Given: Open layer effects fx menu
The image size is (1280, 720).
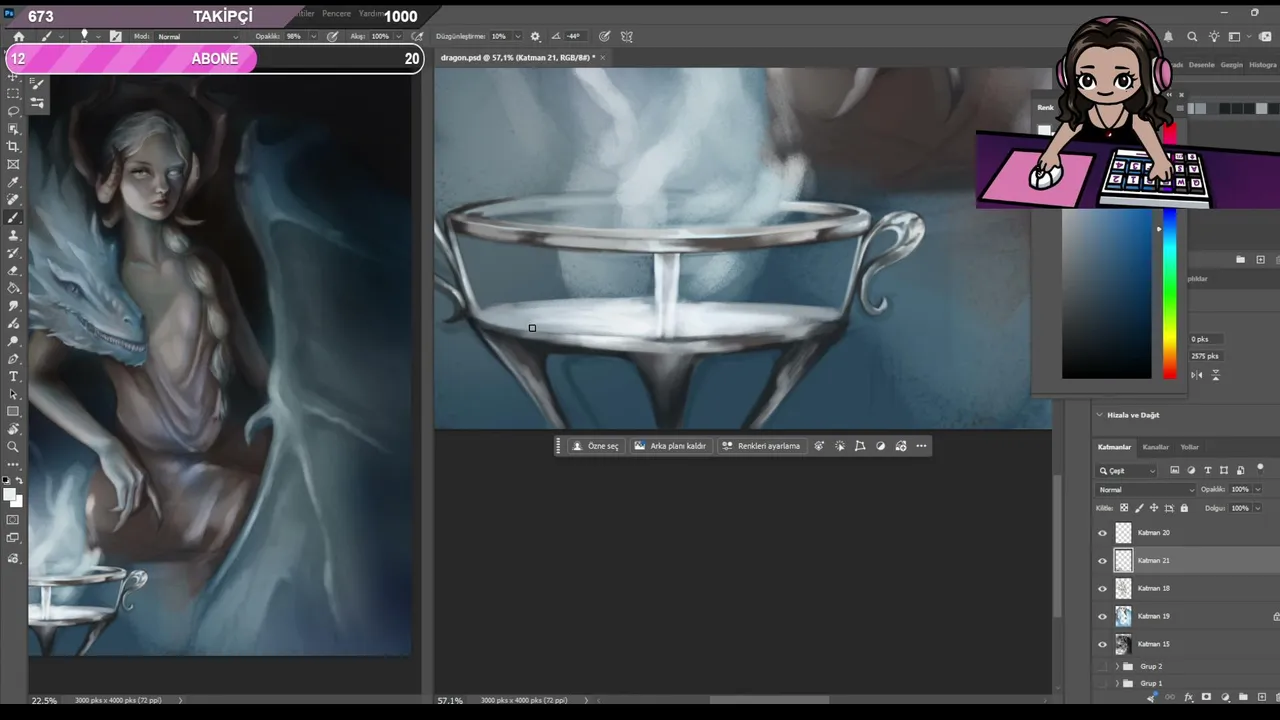Looking at the screenshot, I should tap(1188, 697).
